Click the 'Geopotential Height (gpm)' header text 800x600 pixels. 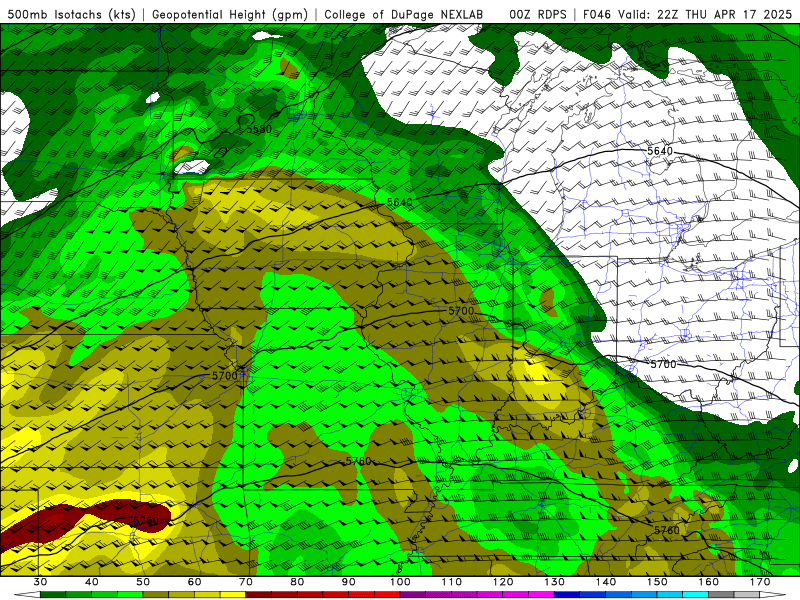(230, 15)
